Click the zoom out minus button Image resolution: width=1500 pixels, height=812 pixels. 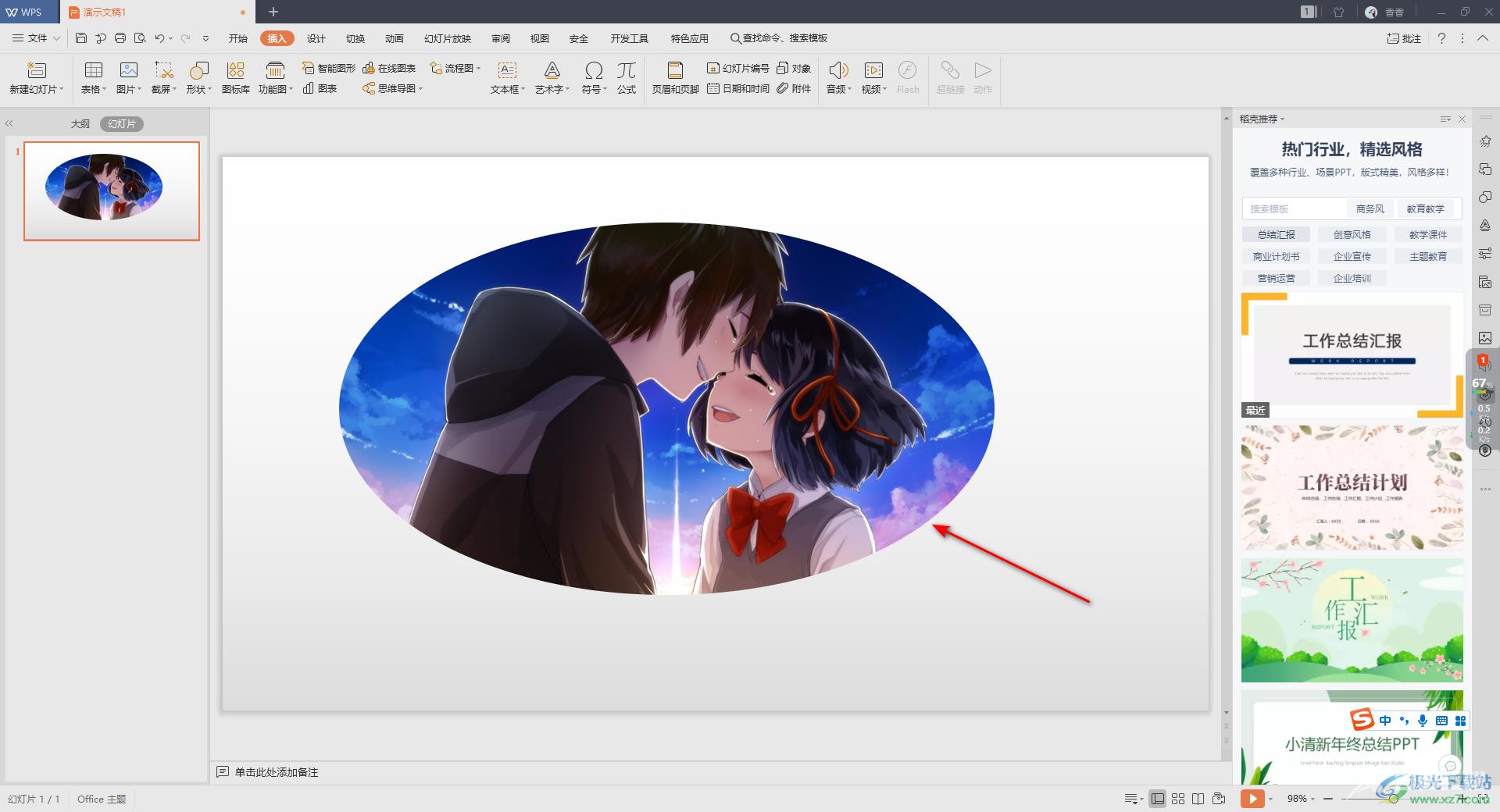click(x=1328, y=799)
